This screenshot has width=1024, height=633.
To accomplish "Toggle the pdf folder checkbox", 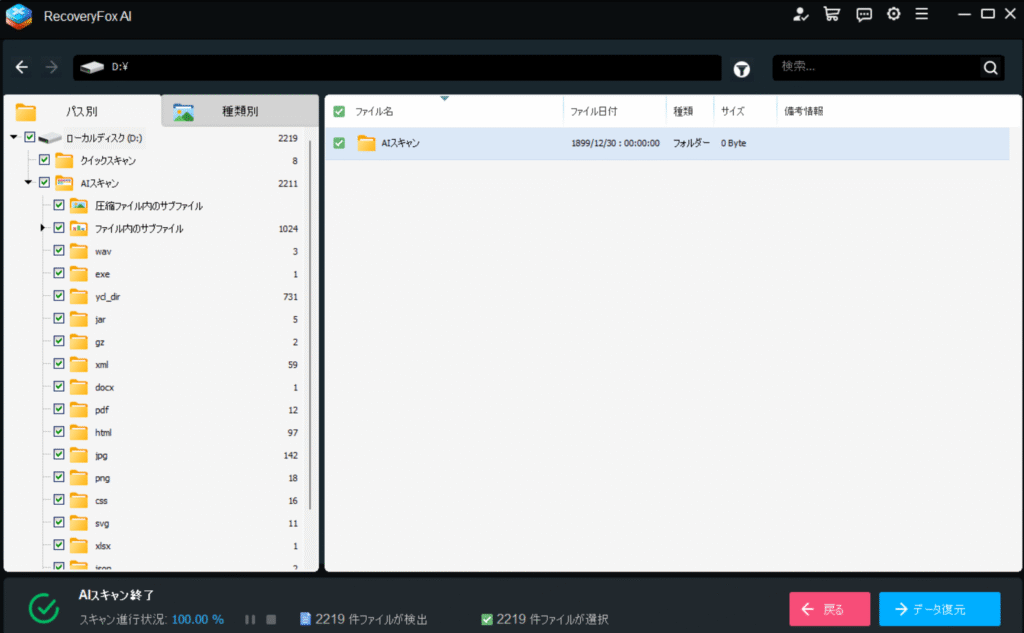I will click(59, 409).
